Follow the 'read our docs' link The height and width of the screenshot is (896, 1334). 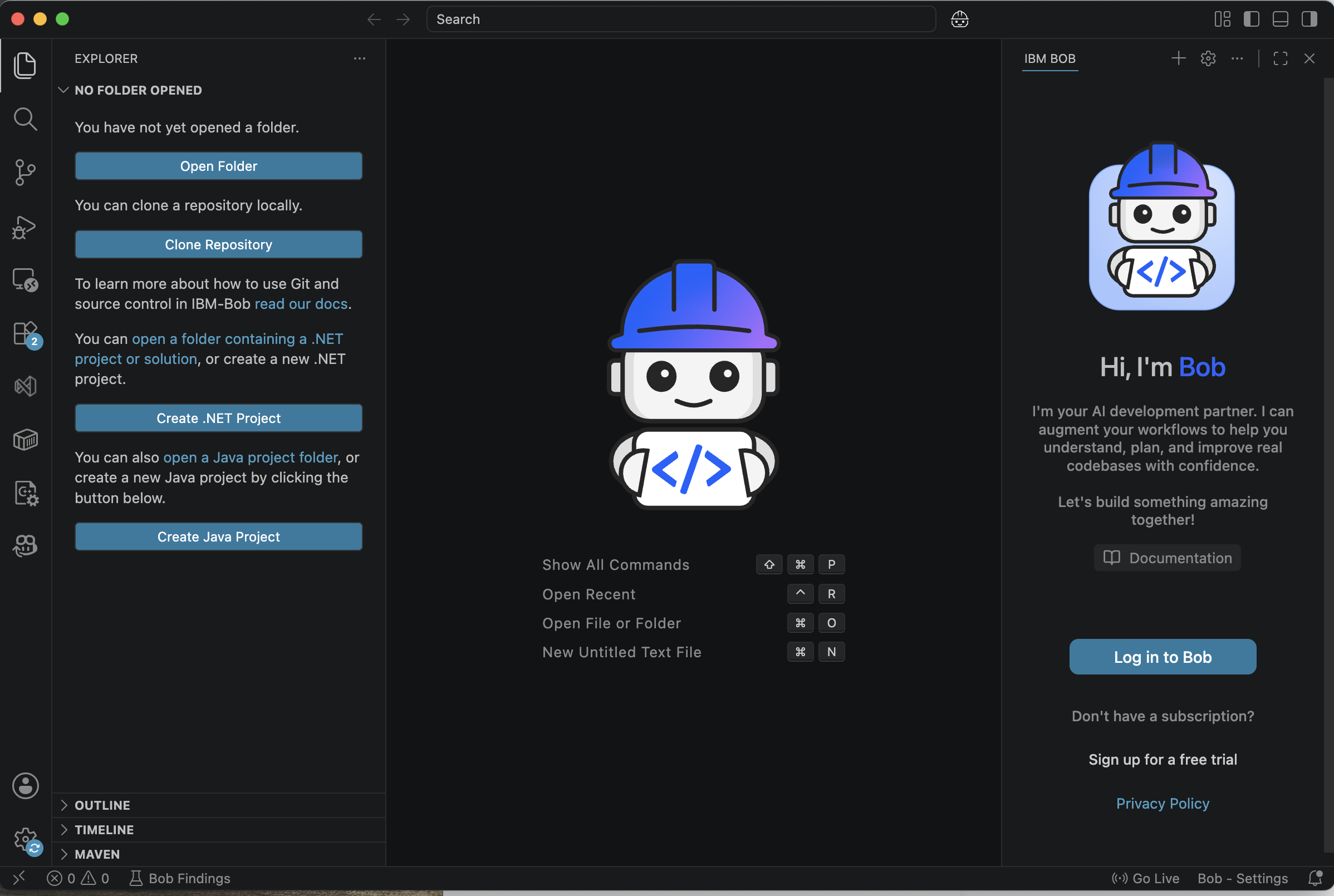pyautogui.click(x=301, y=304)
